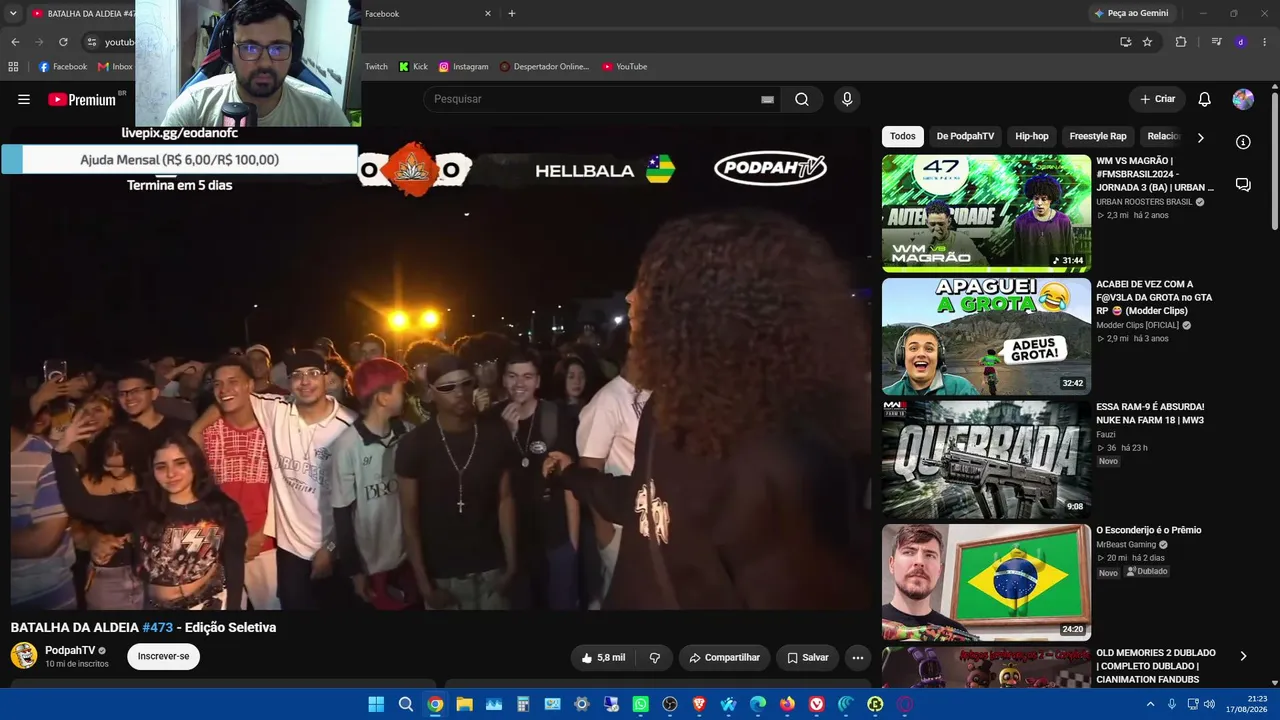Image resolution: width=1280 pixels, height=720 pixels.
Task: Open comments panel icon in sidebar
Action: (1243, 185)
